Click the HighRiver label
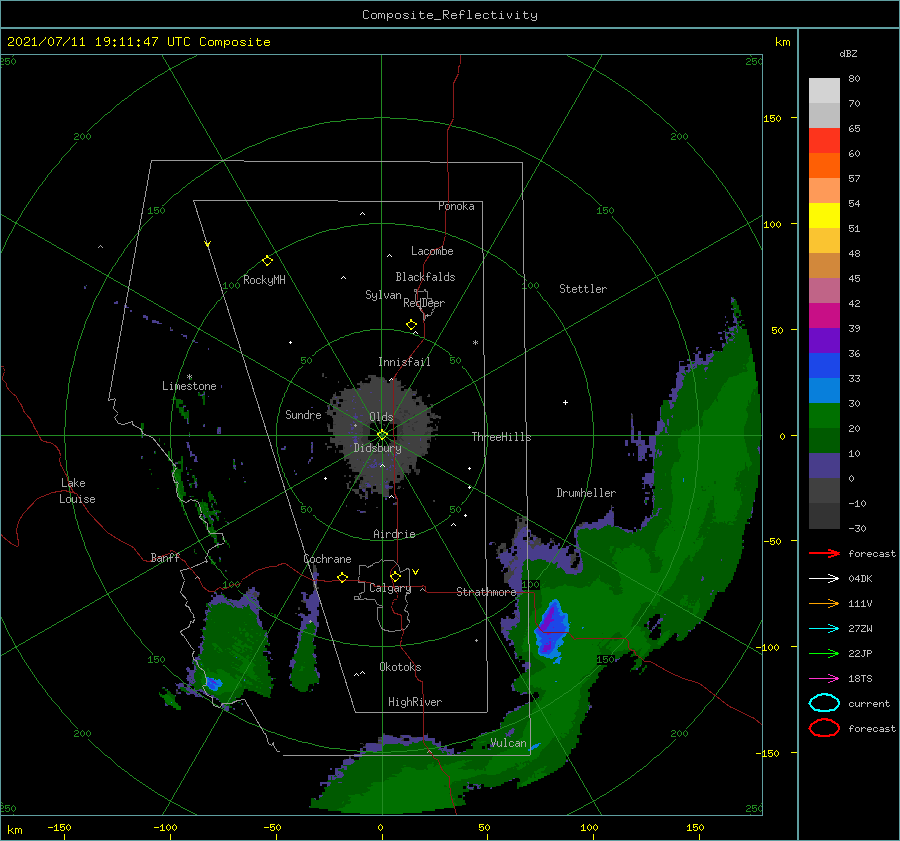The height and width of the screenshot is (841, 900). coord(415,702)
